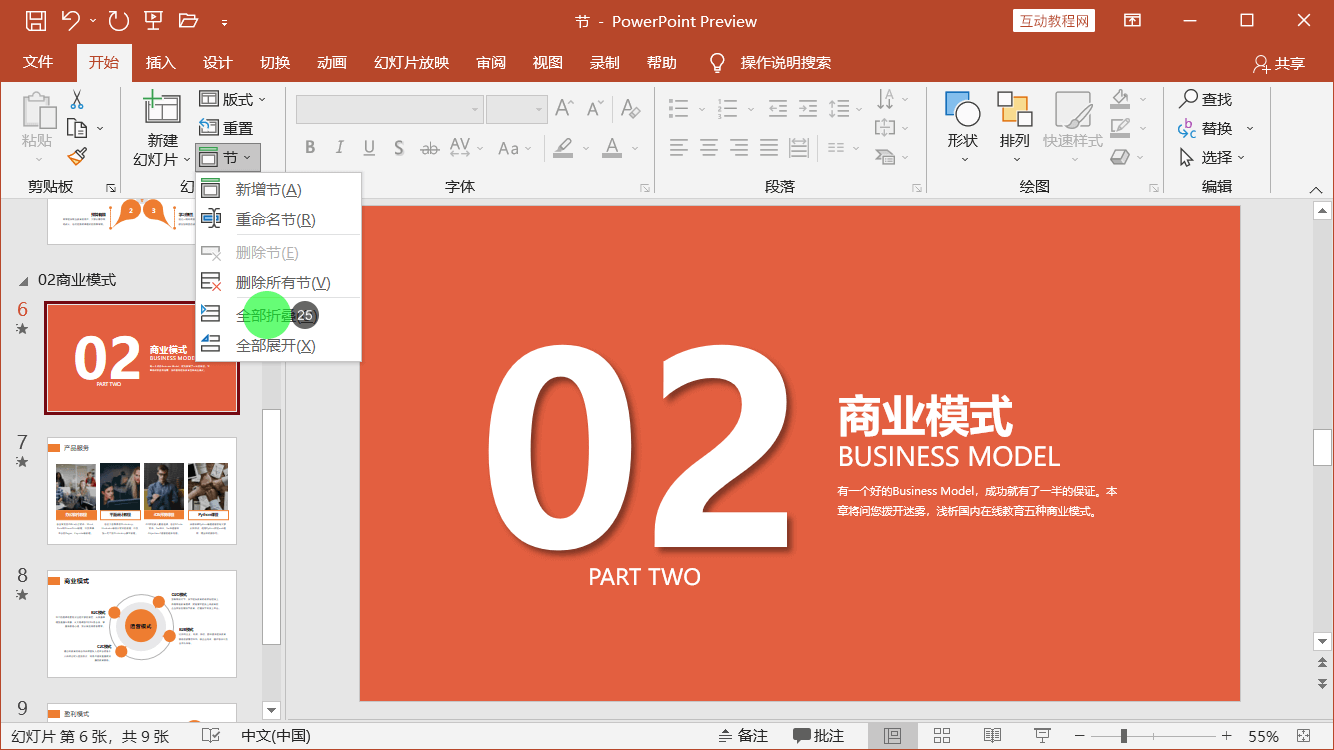Click the text highlight color icon

[x=563, y=148]
